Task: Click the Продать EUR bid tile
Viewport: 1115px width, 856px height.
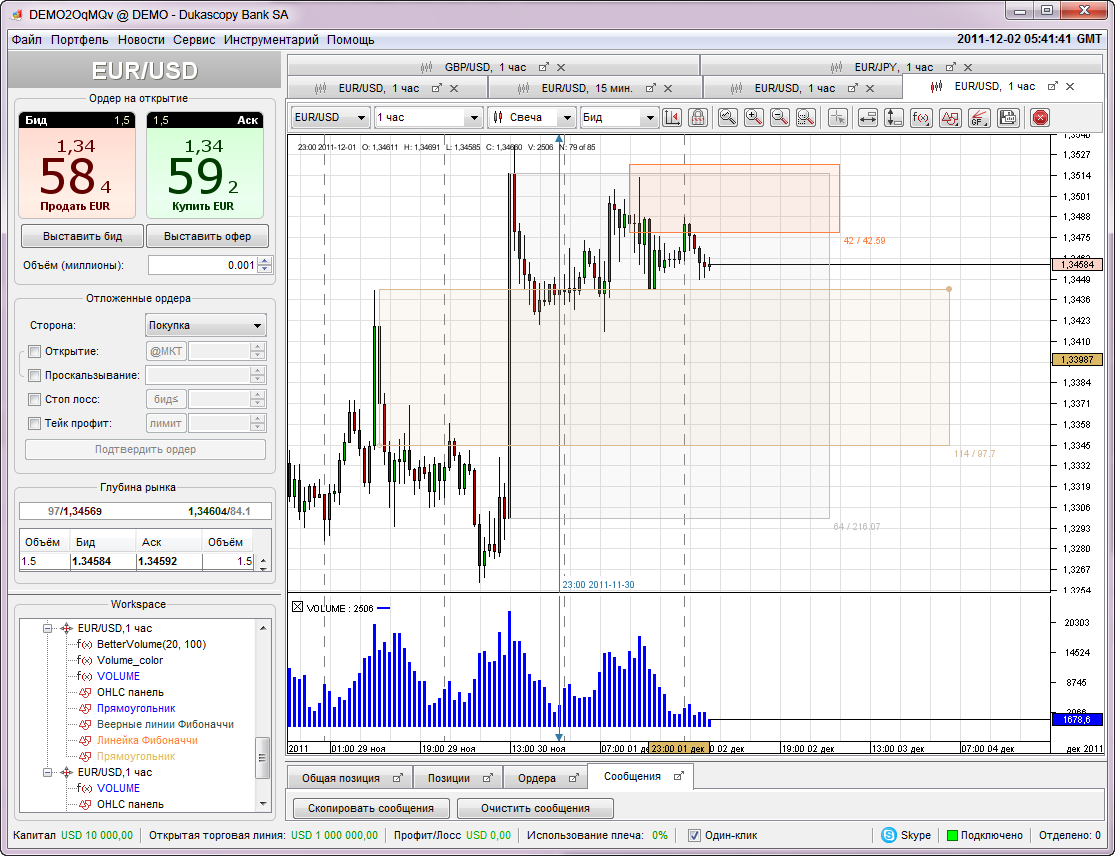Action: [76, 165]
